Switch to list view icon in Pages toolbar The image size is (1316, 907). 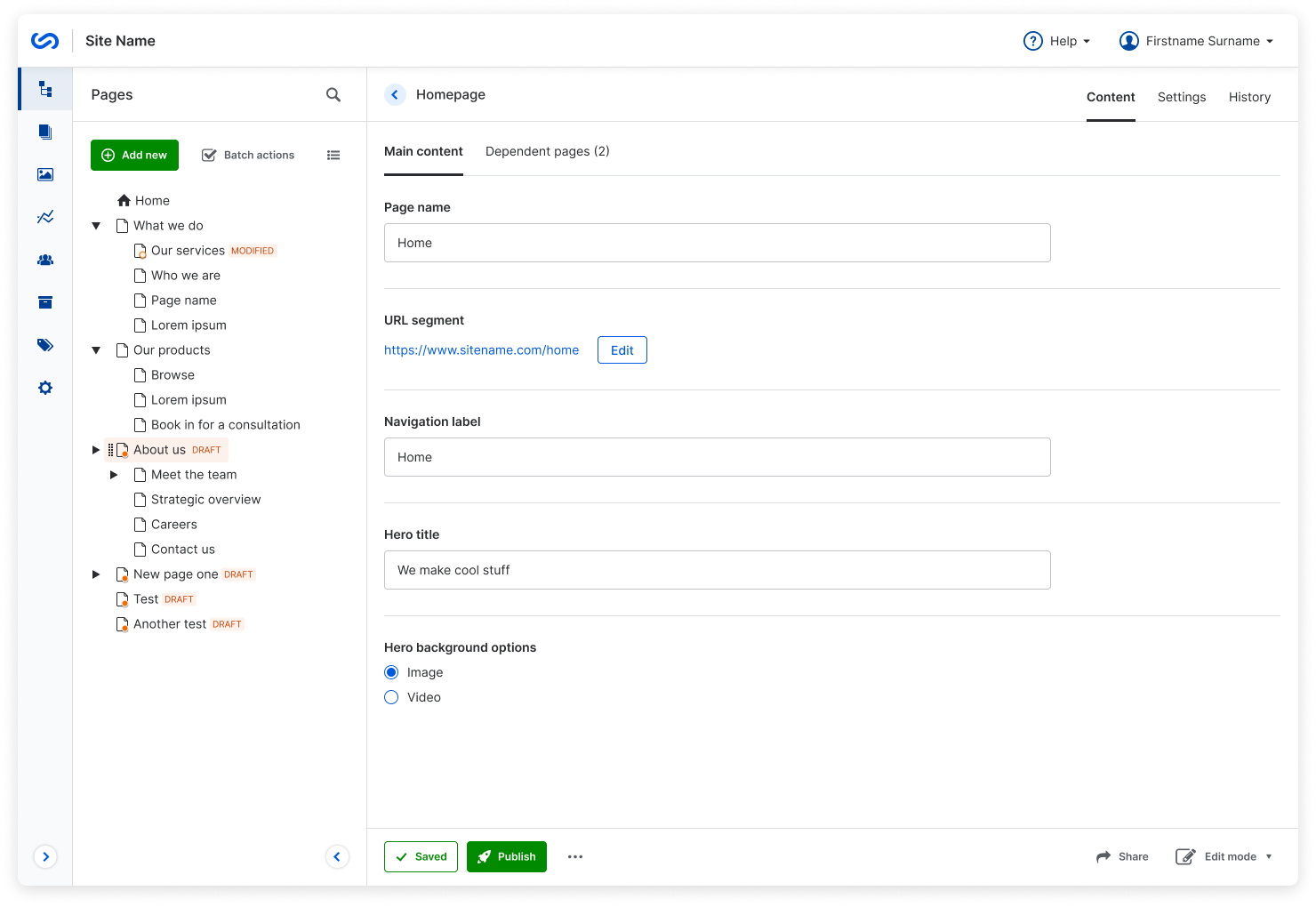coord(333,155)
